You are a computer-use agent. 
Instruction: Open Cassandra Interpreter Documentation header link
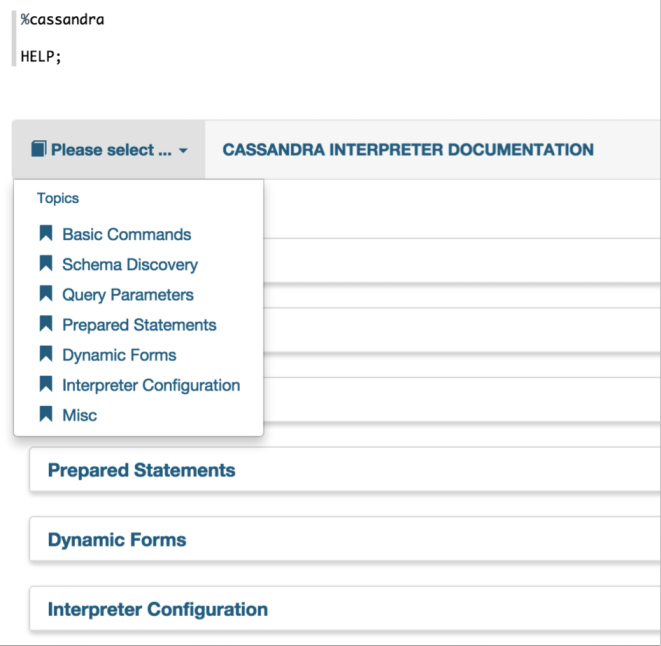pyautogui.click(x=407, y=150)
